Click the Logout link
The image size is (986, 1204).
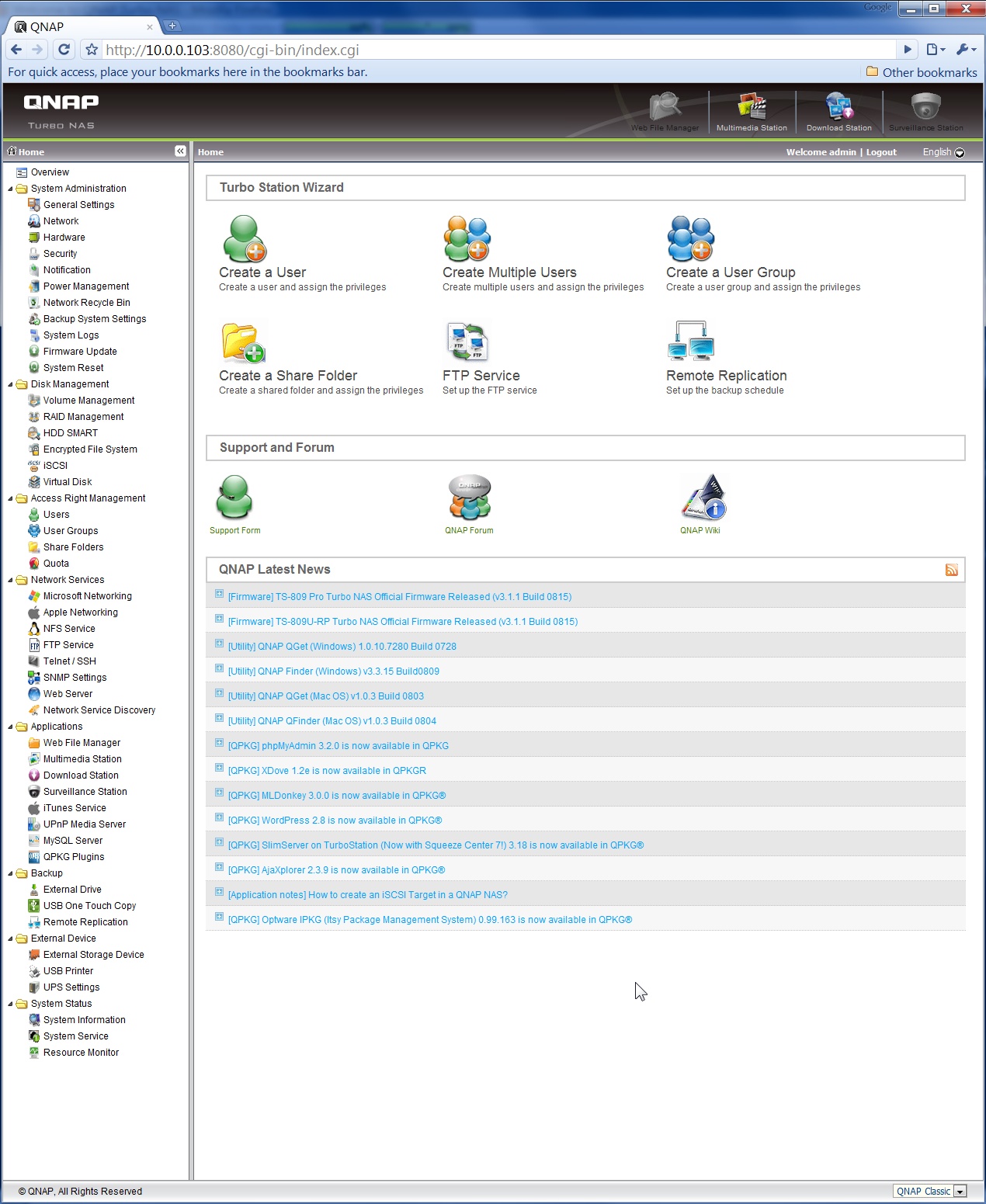click(x=880, y=152)
